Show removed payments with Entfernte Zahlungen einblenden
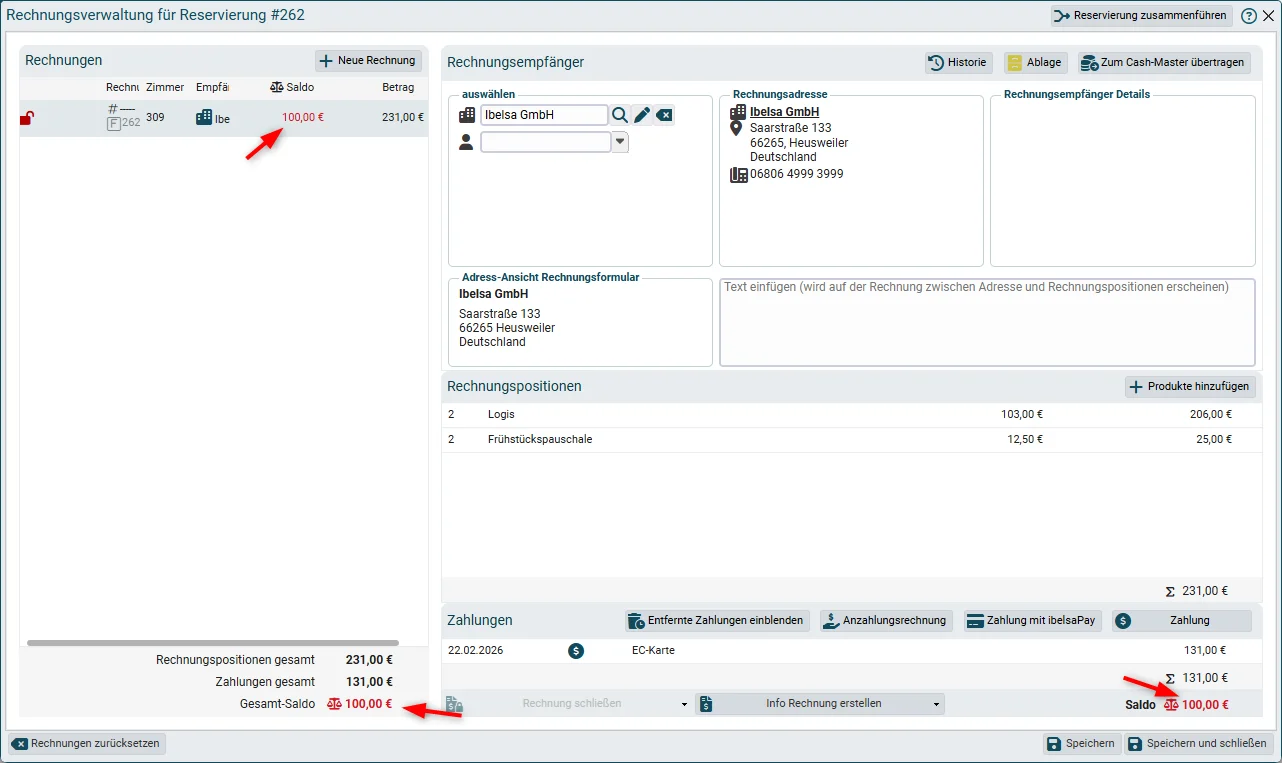Image resolution: width=1282 pixels, height=763 pixels. coord(716,621)
